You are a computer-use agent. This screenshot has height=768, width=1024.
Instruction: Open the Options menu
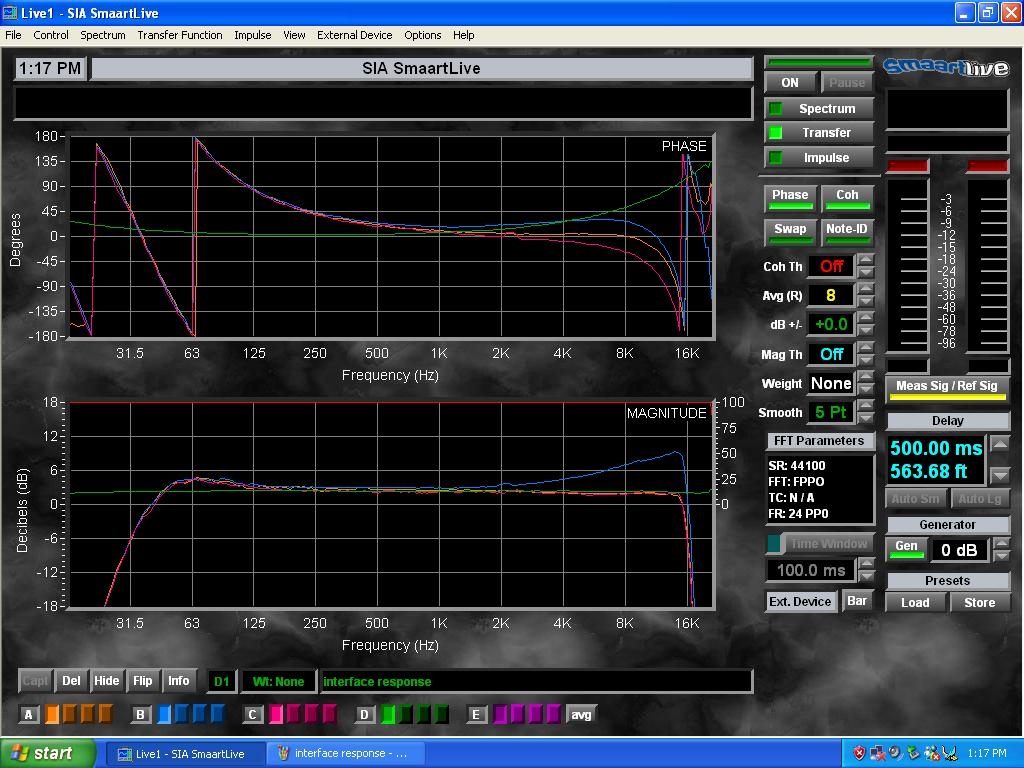coord(423,35)
